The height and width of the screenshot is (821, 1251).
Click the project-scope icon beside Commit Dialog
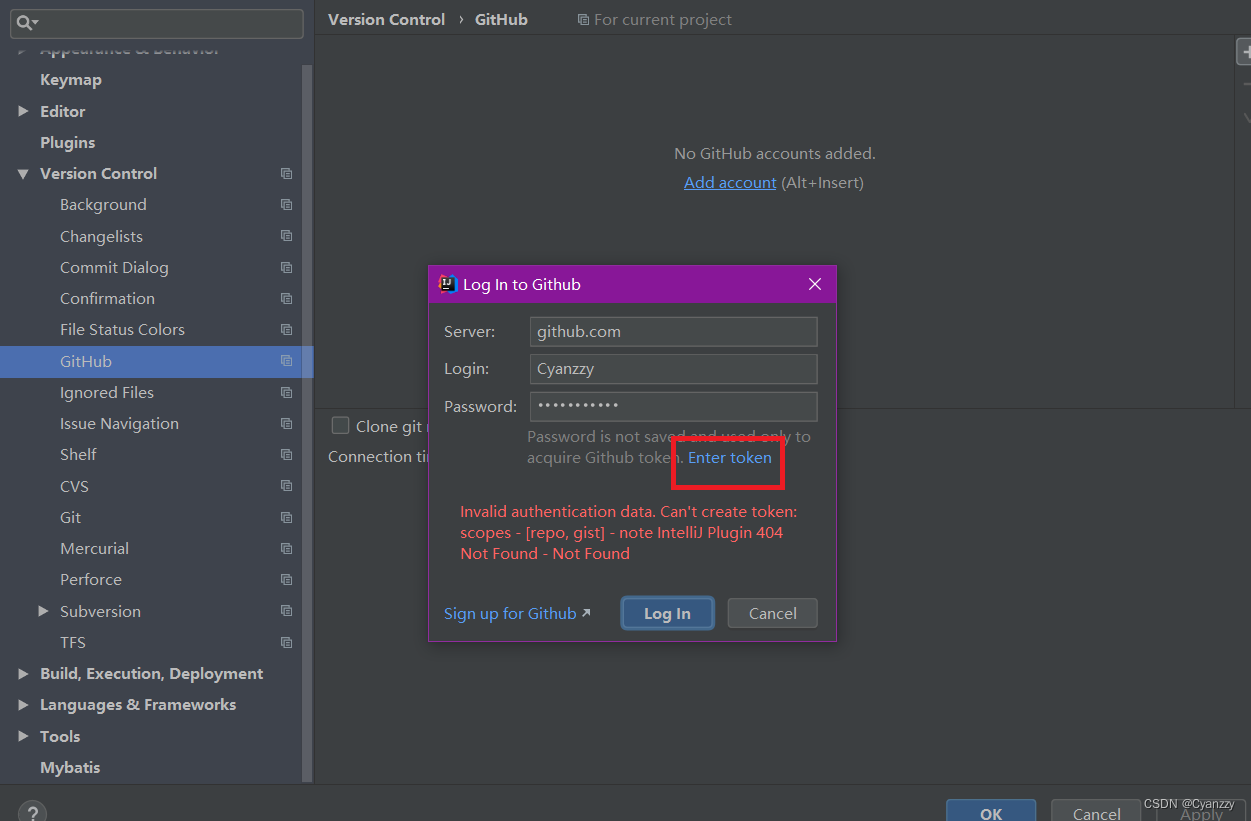tap(286, 267)
